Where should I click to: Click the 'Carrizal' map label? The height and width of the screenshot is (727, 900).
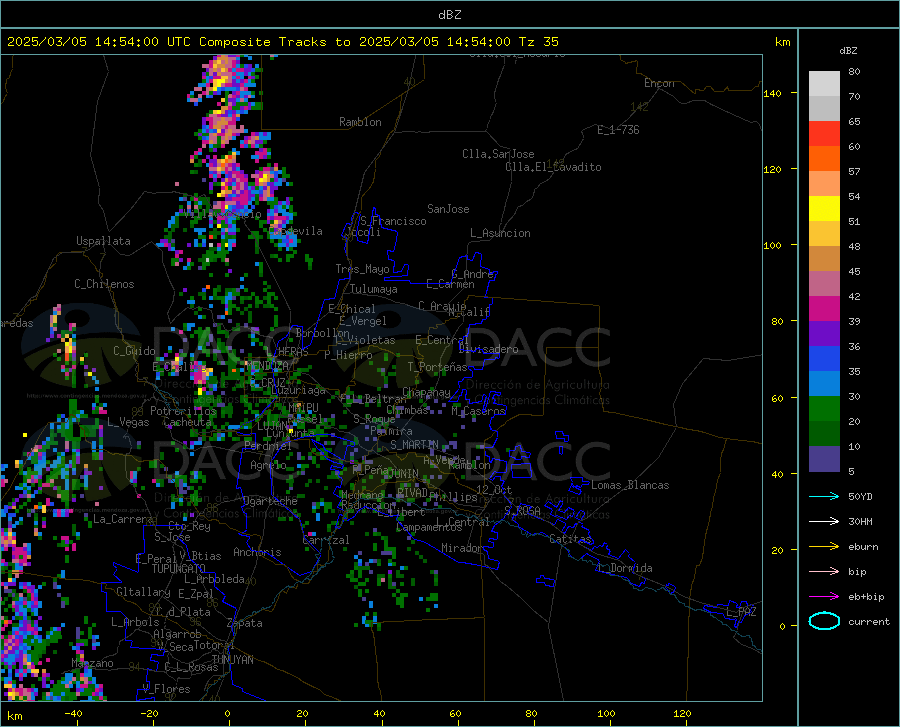[325, 540]
